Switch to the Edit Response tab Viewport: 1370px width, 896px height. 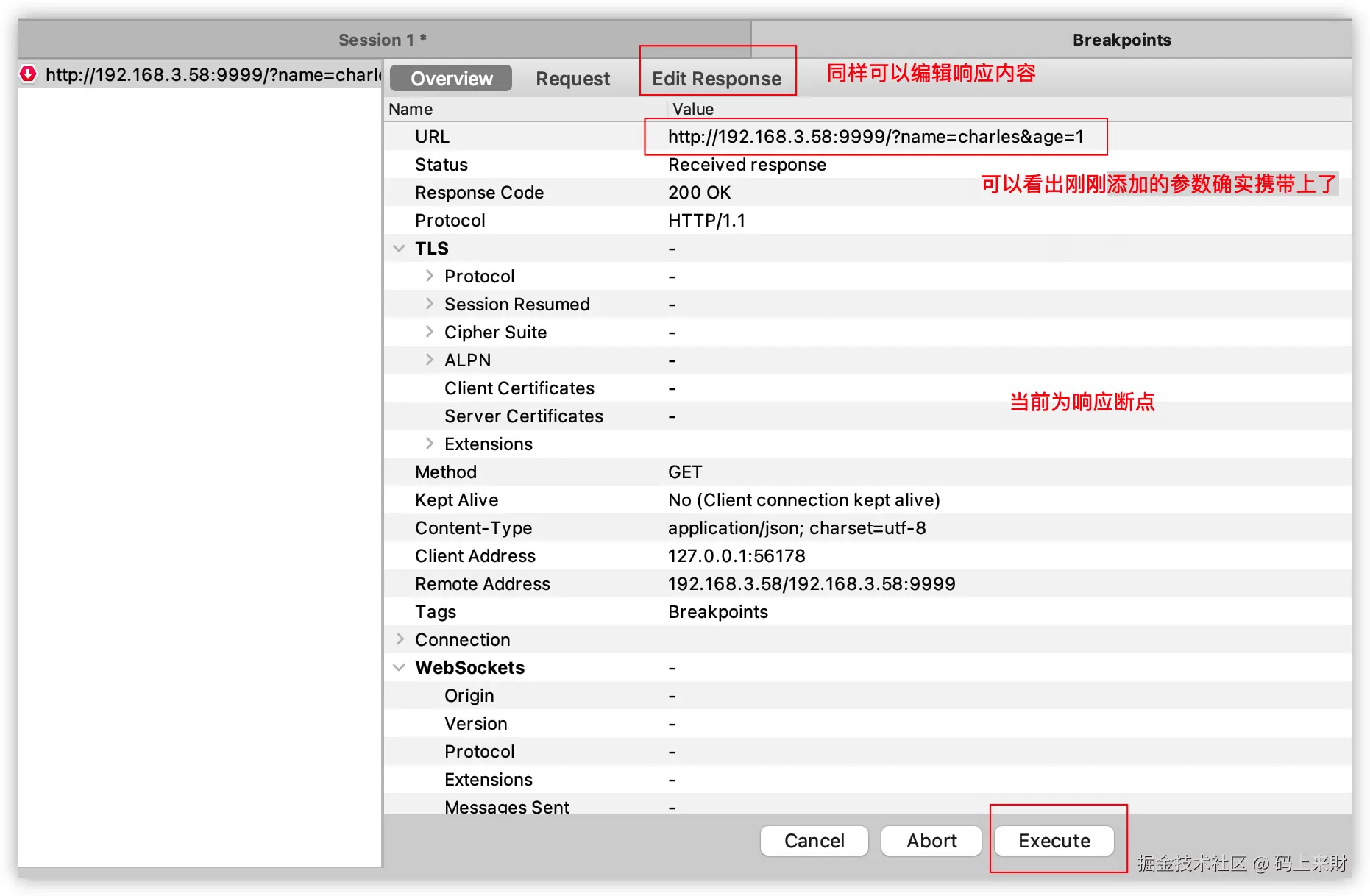coord(716,79)
